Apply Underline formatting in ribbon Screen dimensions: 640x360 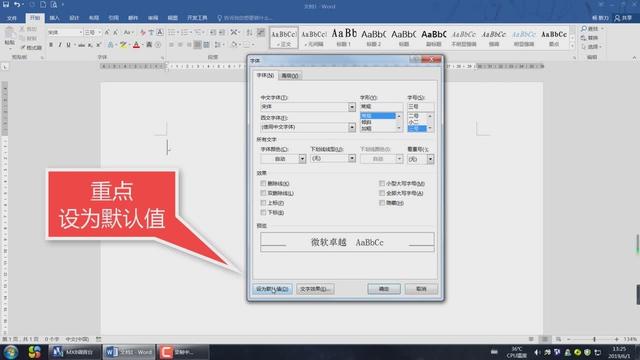click(68, 45)
